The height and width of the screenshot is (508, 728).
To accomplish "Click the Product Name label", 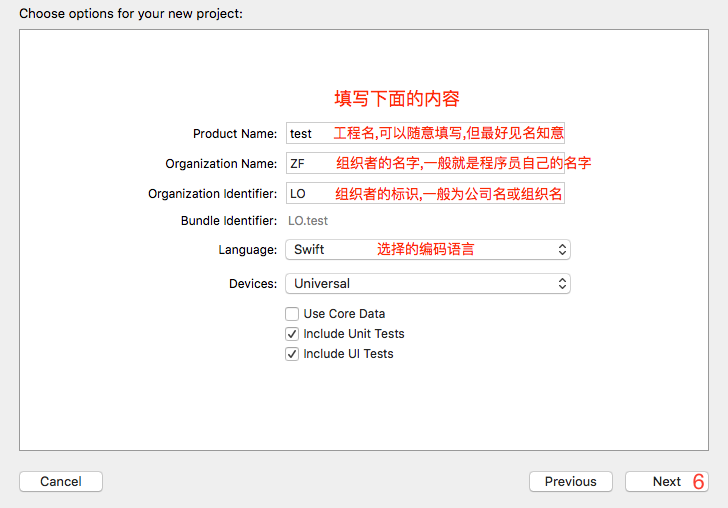I will [235, 134].
